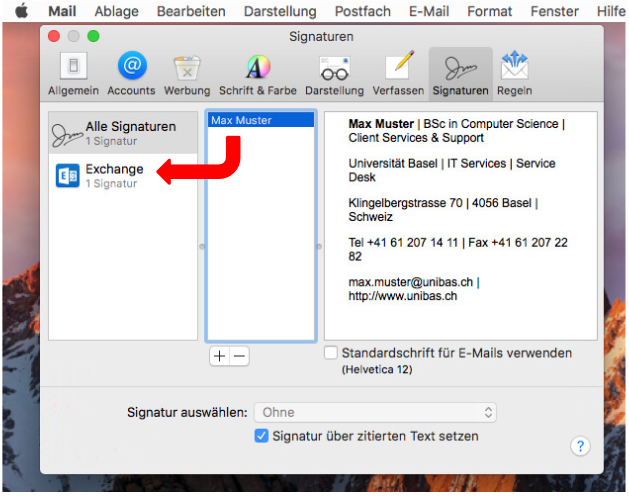
Task: Open the Darstellung preferences pane
Action: (334, 73)
